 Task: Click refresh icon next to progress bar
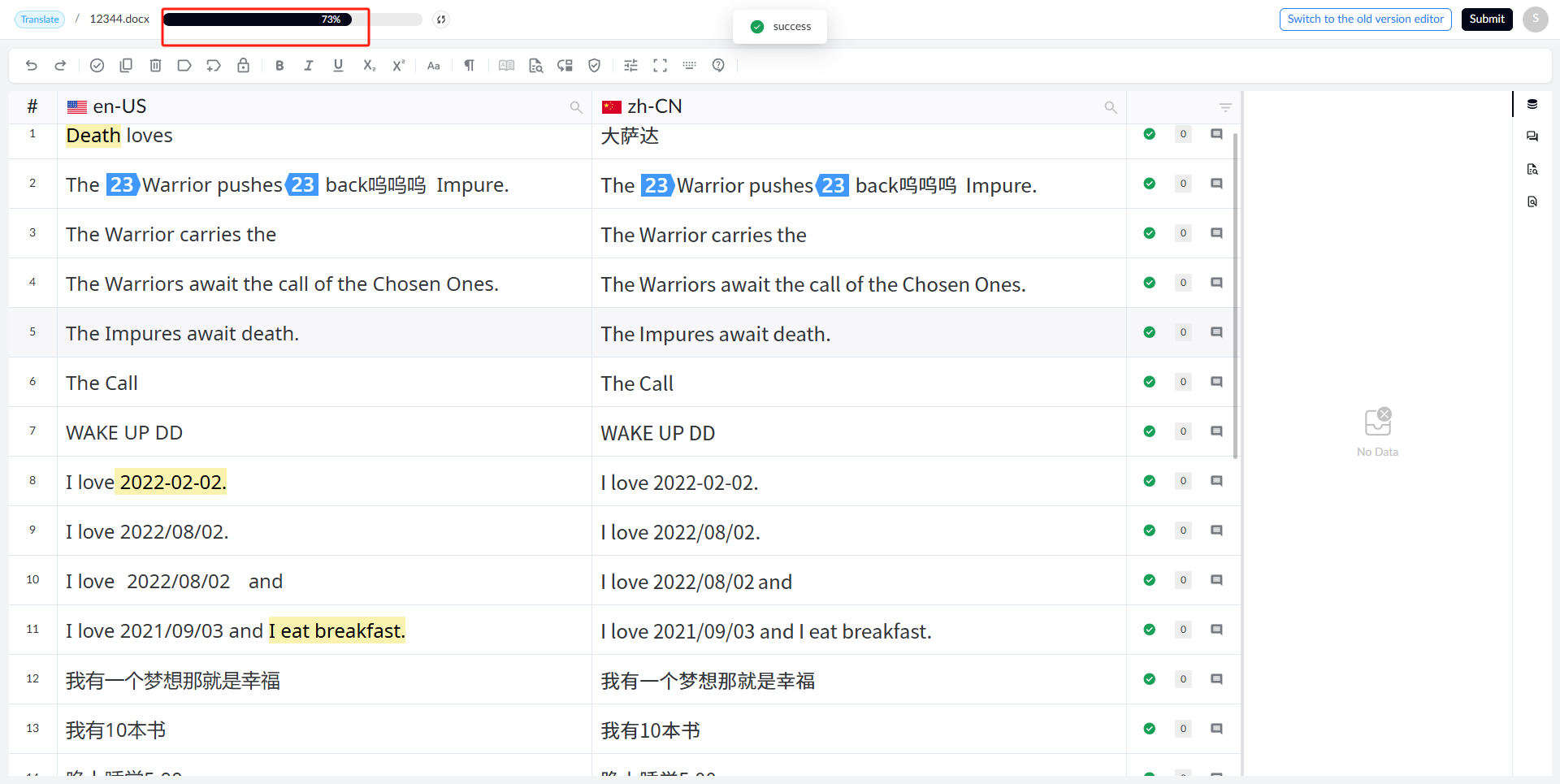pos(441,19)
